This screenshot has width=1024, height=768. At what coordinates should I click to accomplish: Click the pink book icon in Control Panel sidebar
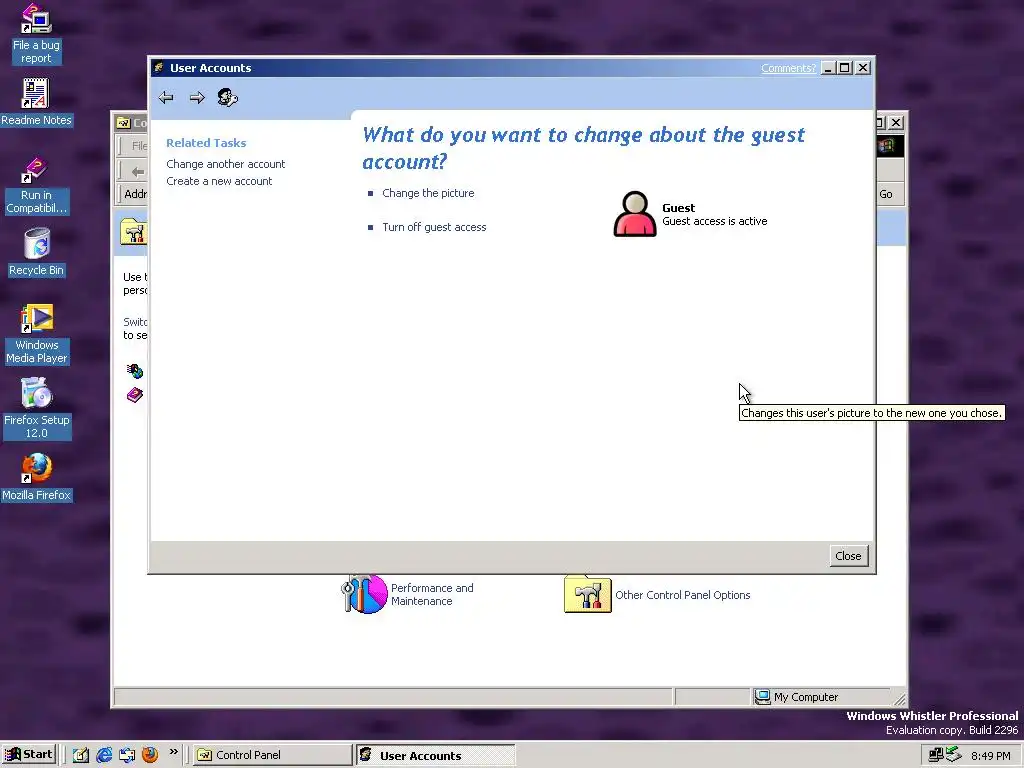(x=135, y=394)
